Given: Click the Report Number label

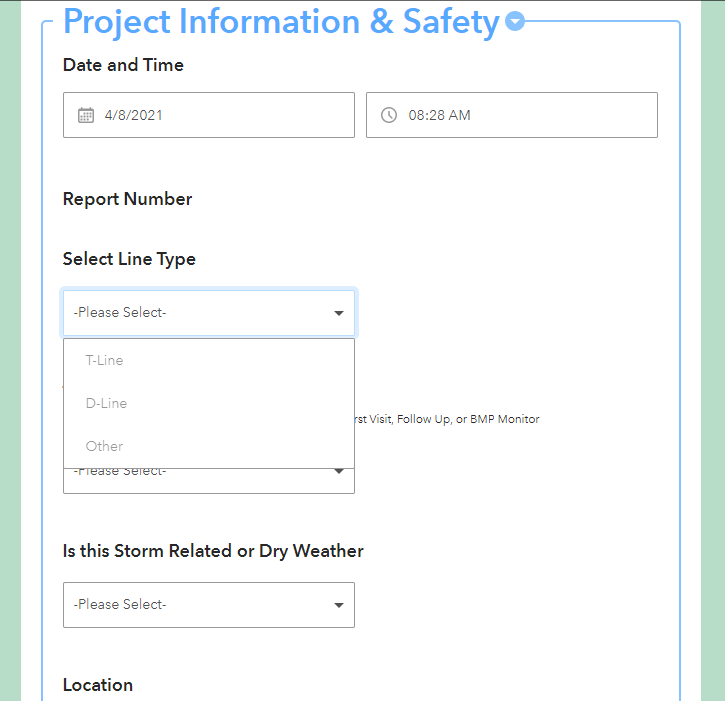Looking at the screenshot, I should coord(127,199).
